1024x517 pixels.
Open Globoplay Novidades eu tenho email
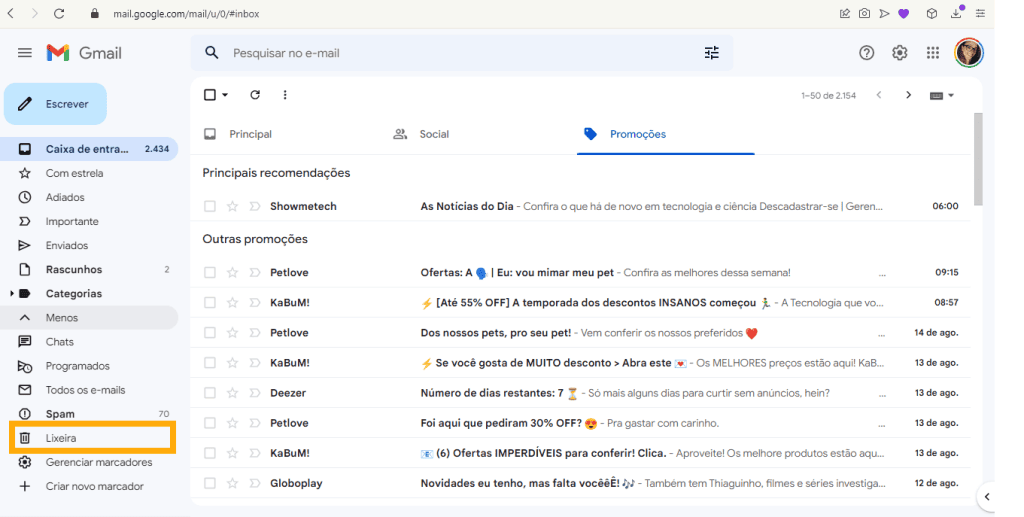[x=581, y=484]
